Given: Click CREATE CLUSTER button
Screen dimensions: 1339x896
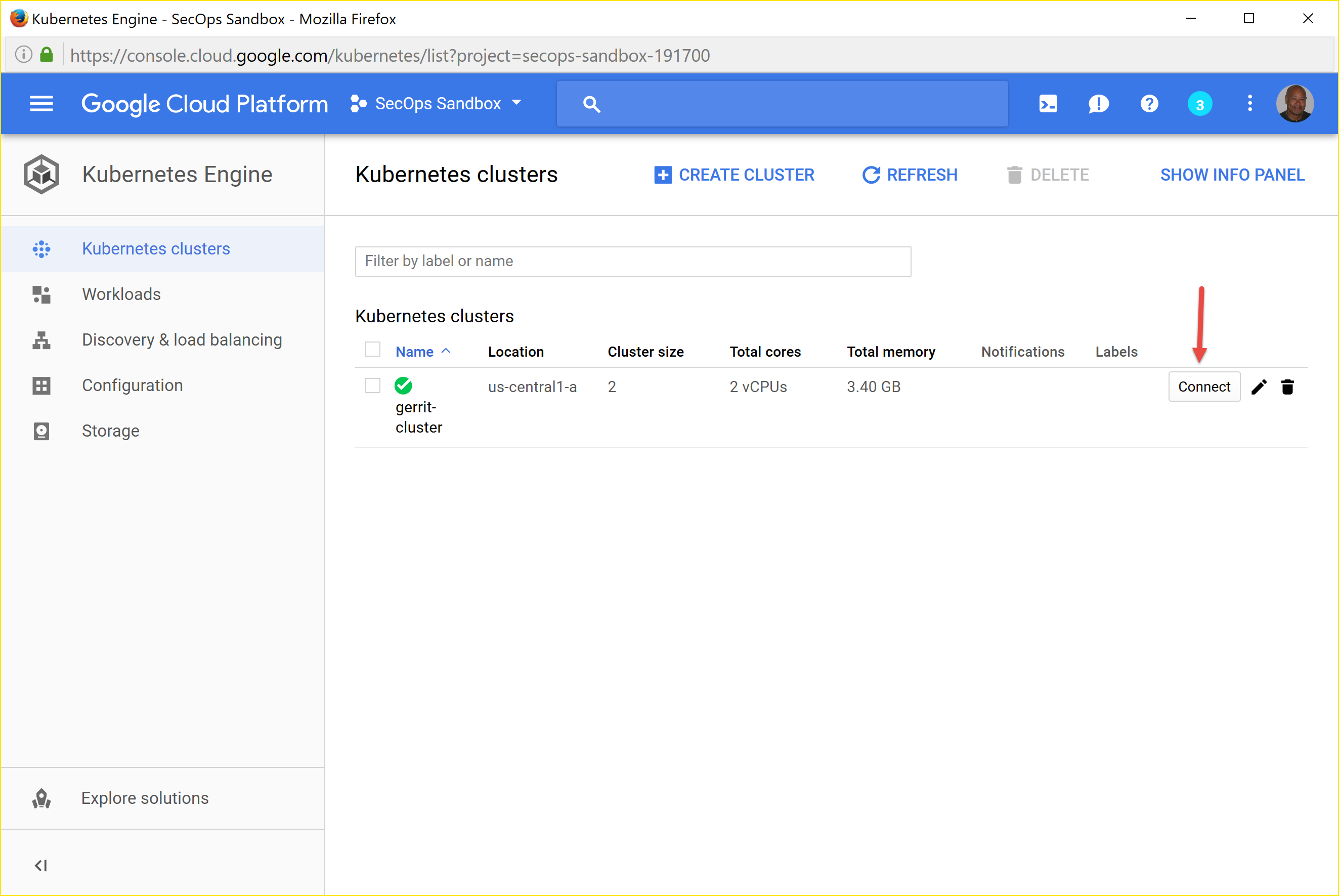Looking at the screenshot, I should pyautogui.click(x=734, y=175).
